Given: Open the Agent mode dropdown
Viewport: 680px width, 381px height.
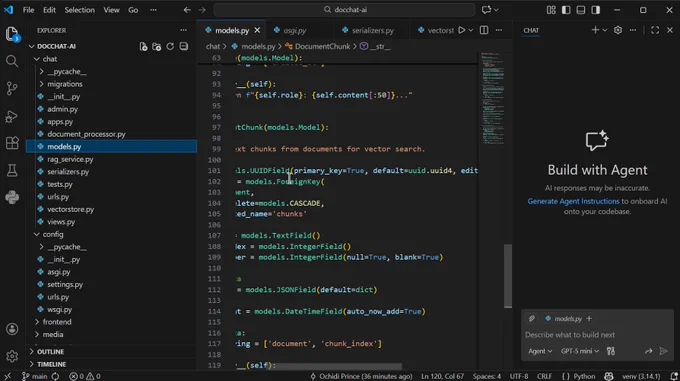Looking at the screenshot, I should 540,351.
